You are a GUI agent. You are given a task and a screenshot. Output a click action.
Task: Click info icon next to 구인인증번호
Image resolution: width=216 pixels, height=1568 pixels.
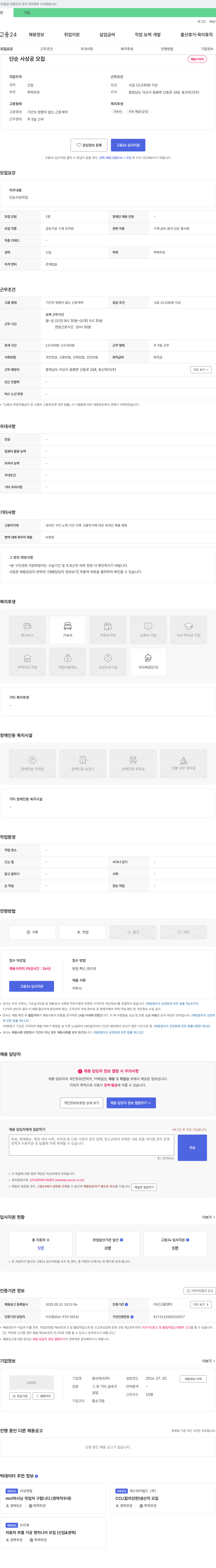pos(132,1317)
